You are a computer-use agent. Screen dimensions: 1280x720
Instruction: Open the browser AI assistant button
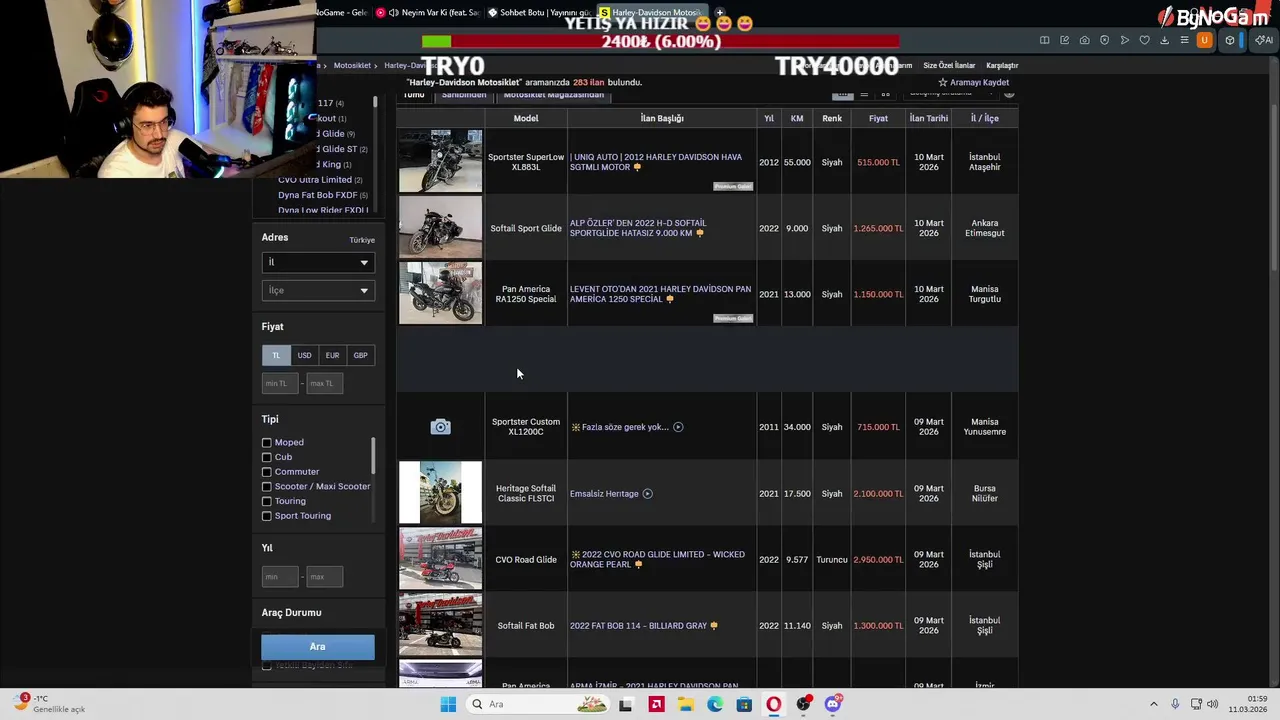pos(1263,40)
